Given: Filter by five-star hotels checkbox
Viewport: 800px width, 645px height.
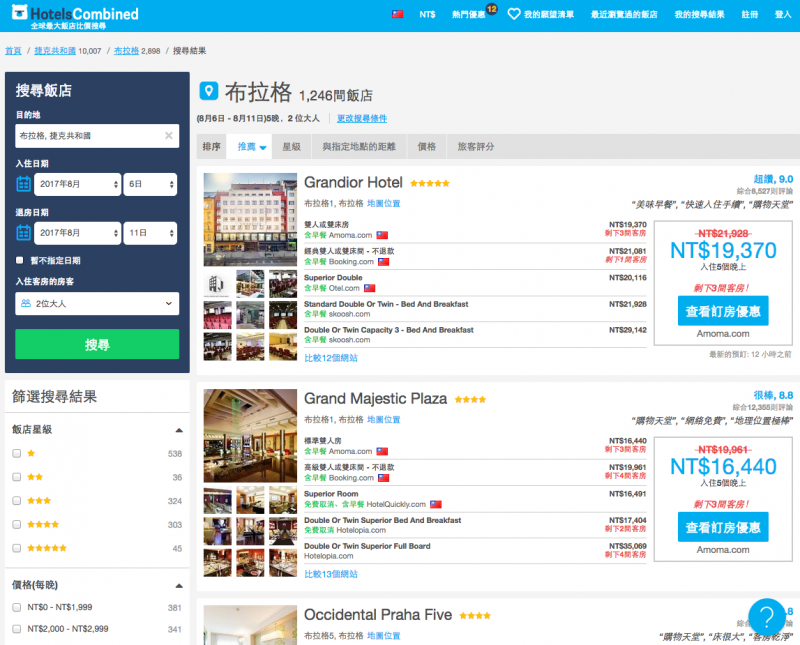Looking at the screenshot, I should (17, 548).
